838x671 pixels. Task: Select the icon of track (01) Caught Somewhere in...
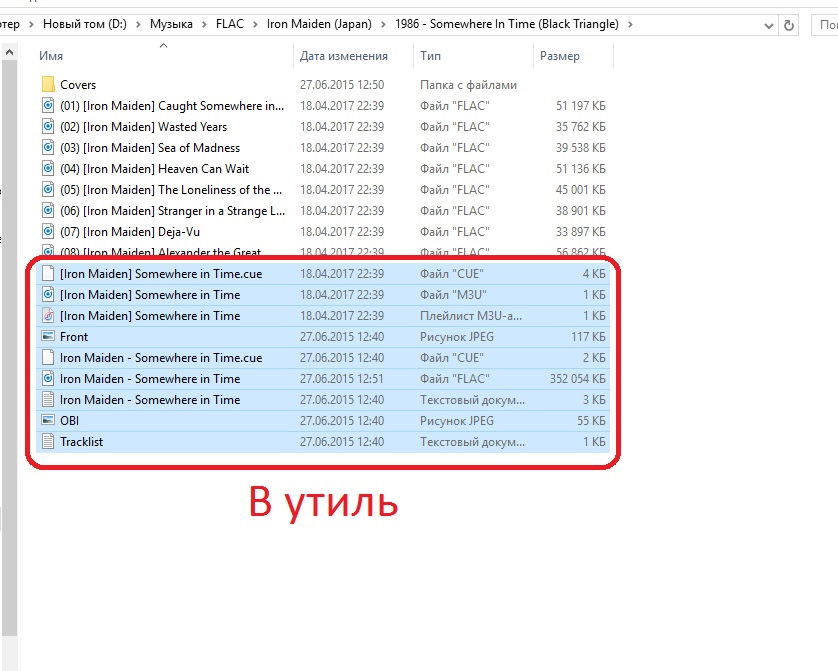tap(48, 105)
